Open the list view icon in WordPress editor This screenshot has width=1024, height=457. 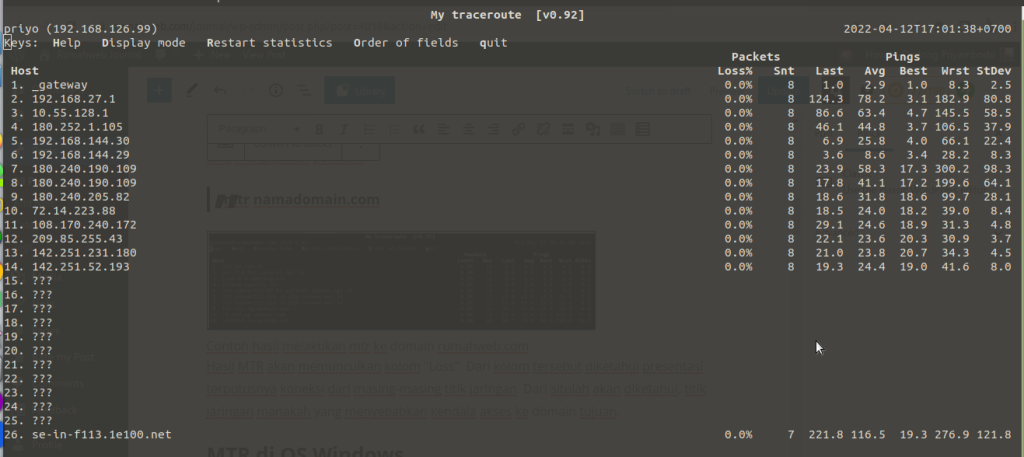pyautogui.click(x=303, y=90)
